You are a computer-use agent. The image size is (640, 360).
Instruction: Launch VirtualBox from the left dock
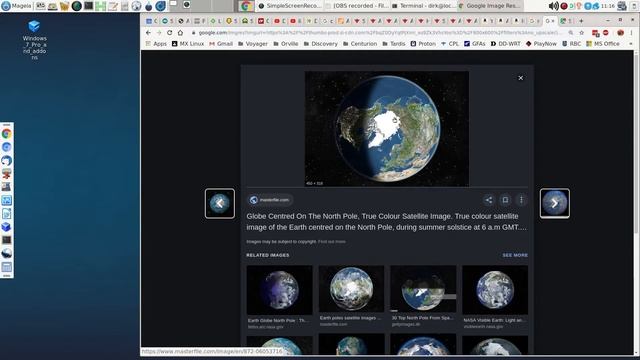(7, 227)
